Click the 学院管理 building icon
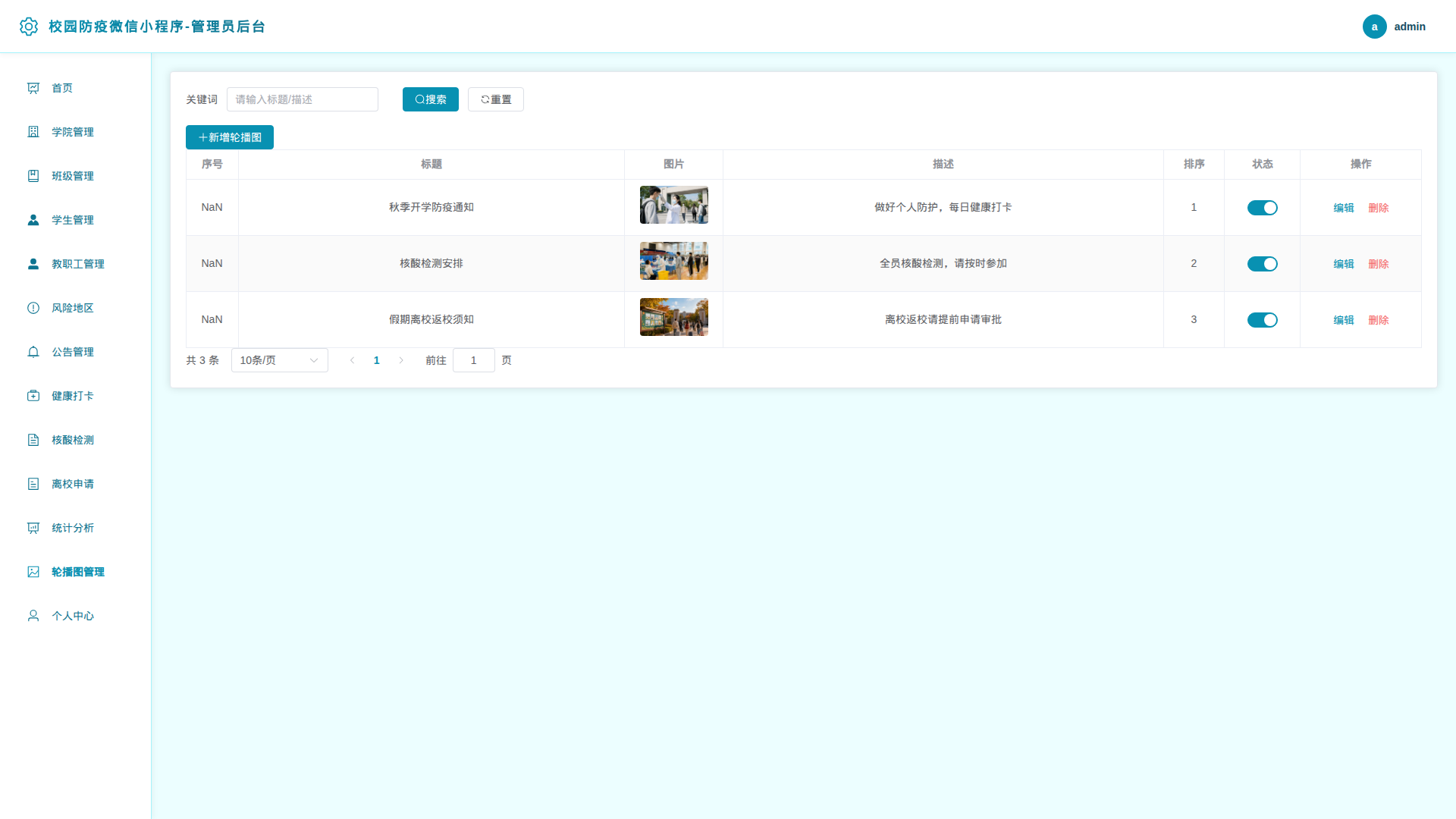Image resolution: width=1456 pixels, height=819 pixels. [33, 132]
